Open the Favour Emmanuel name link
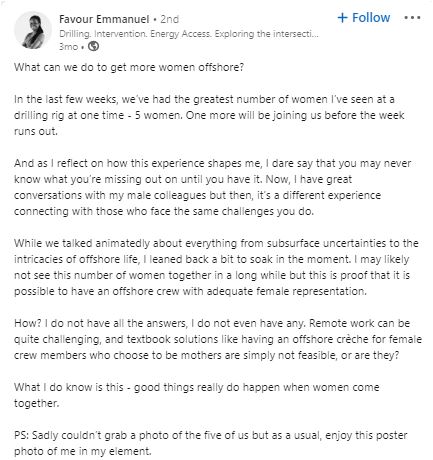 tap(104, 19)
